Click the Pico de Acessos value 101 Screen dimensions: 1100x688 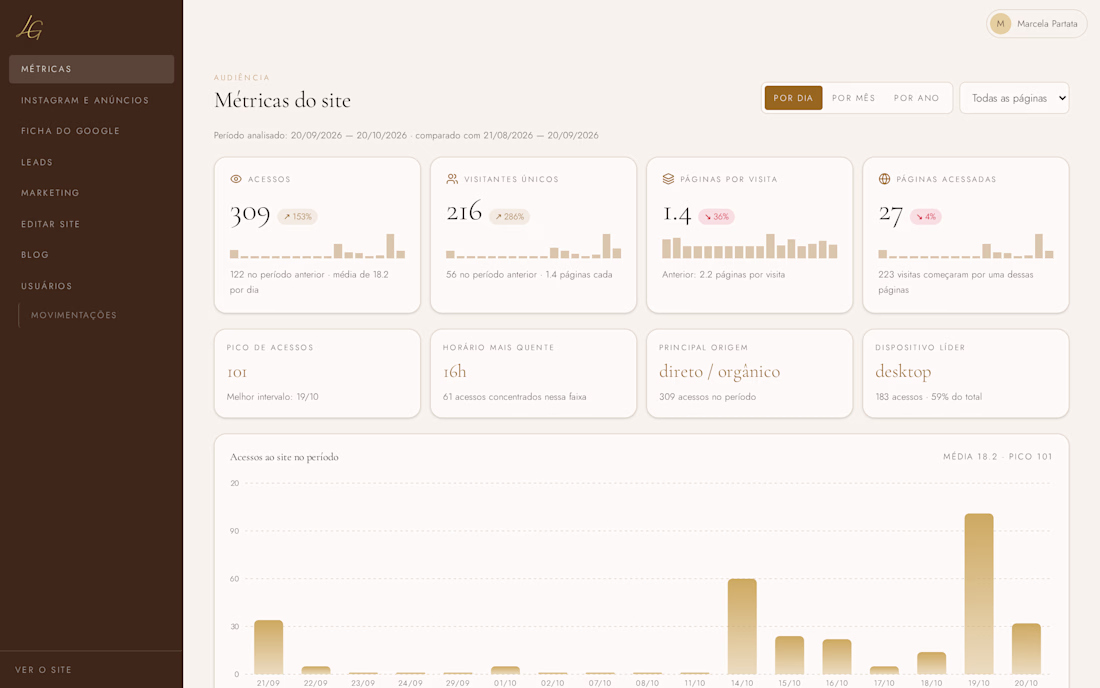[237, 372]
